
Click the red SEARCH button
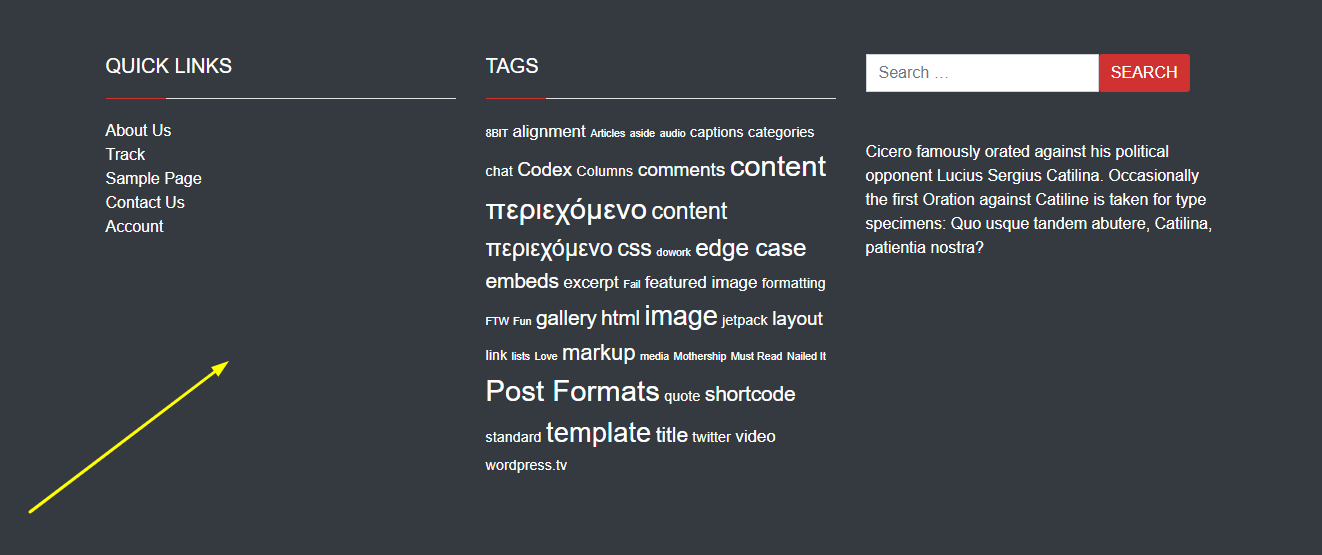click(x=1144, y=72)
